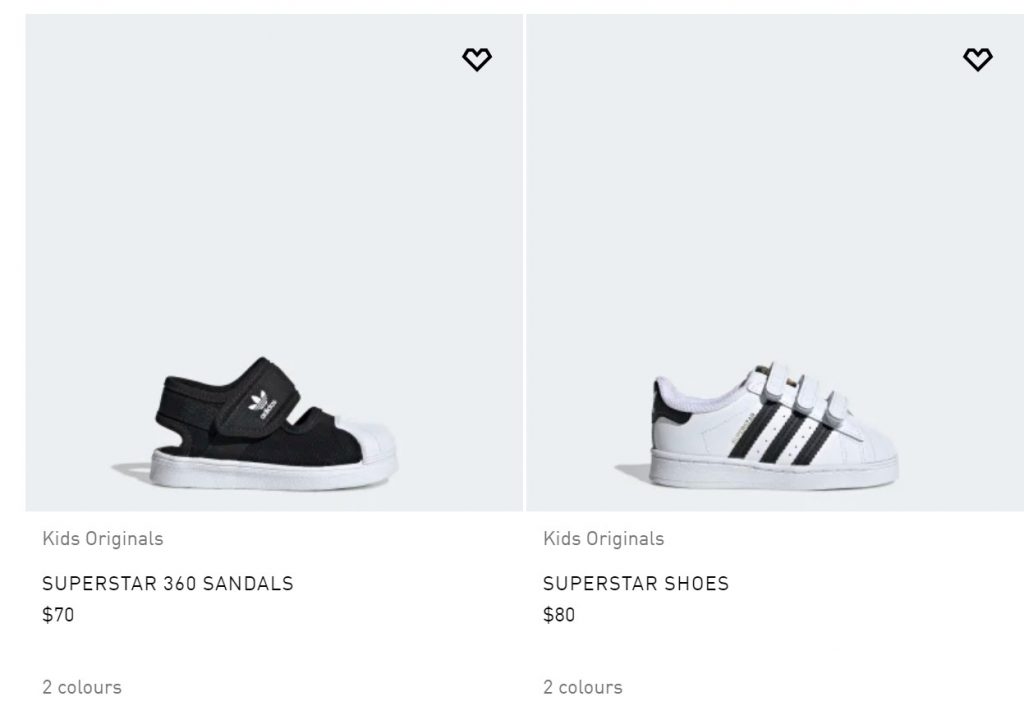This screenshot has width=1024, height=715.
Task: Show the 2 colours for Superstar 360 Sandals
Action: (x=82, y=687)
